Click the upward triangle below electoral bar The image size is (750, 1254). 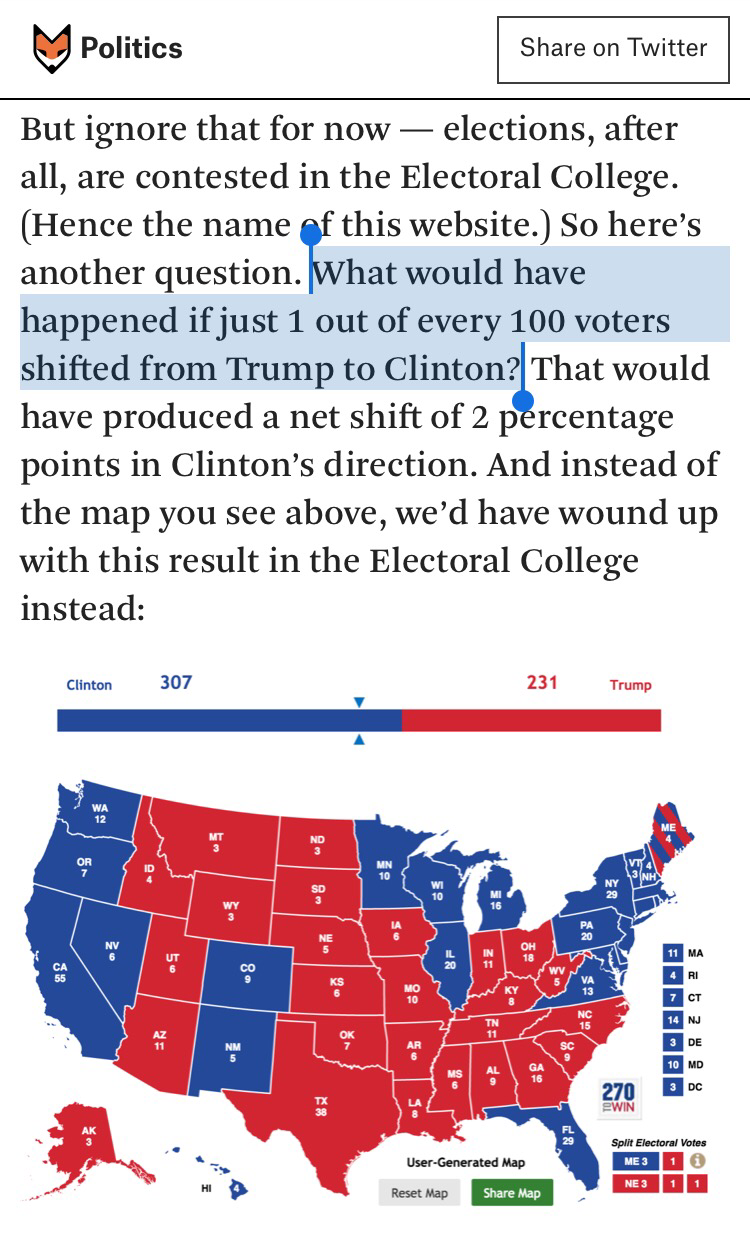358,739
